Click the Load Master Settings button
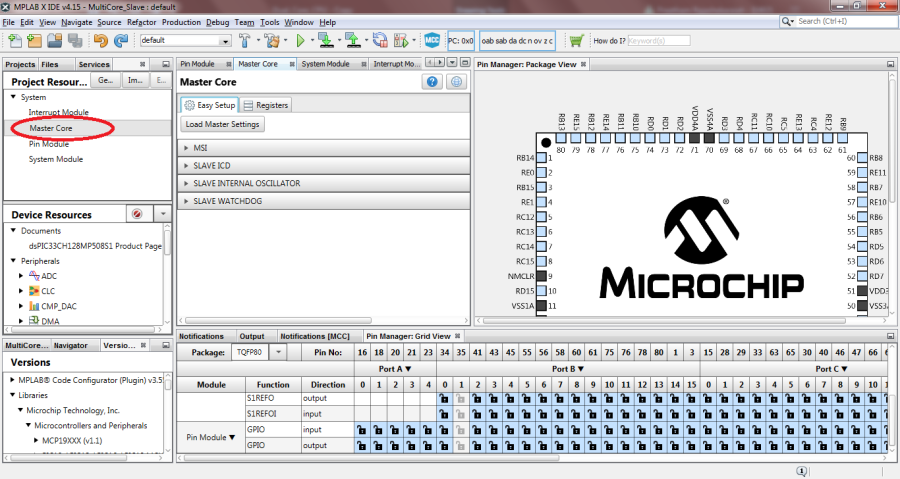Screen dimensions: 900x479 [x=222, y=125]
